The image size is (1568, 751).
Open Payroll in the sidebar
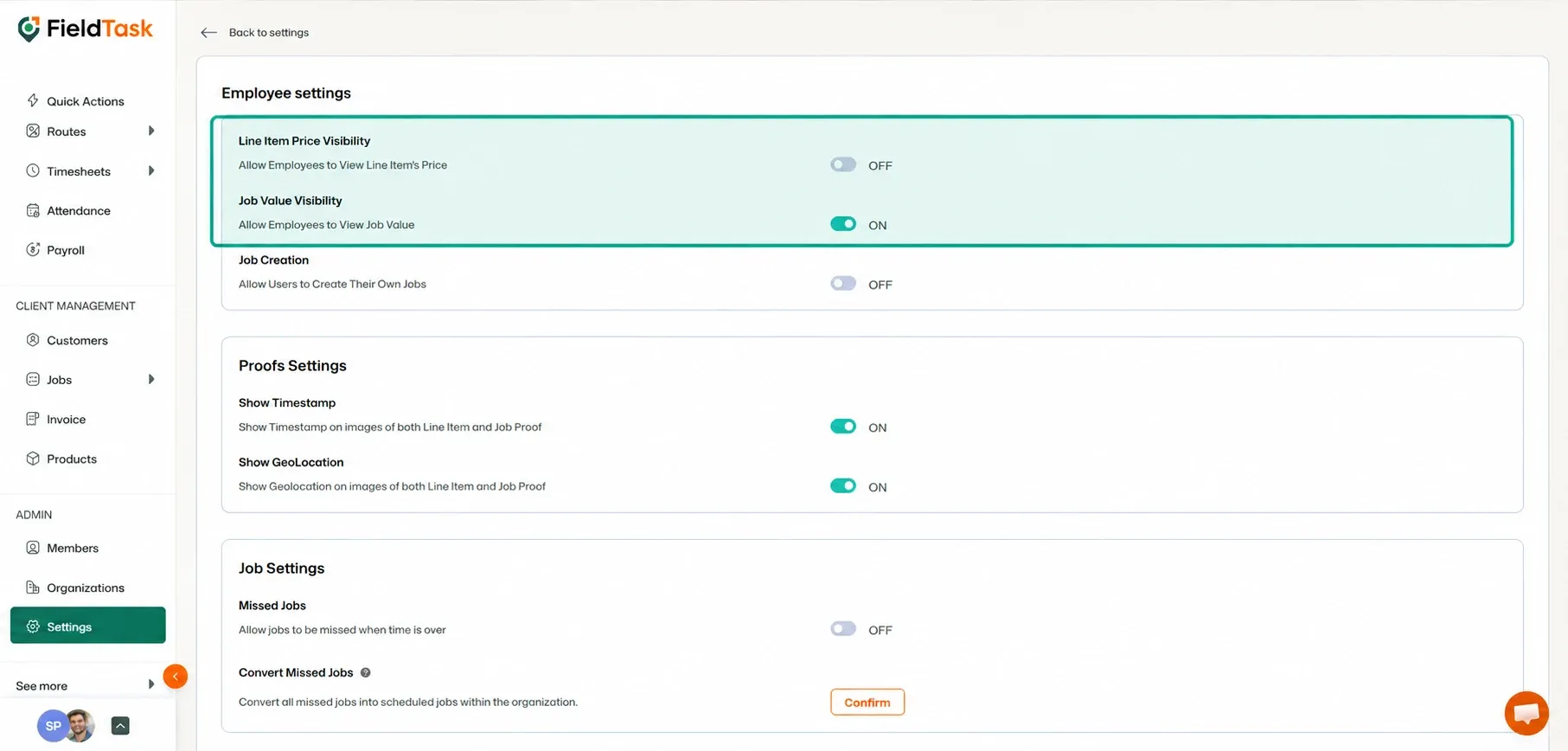pyautogui.click(x=66, y=250)
